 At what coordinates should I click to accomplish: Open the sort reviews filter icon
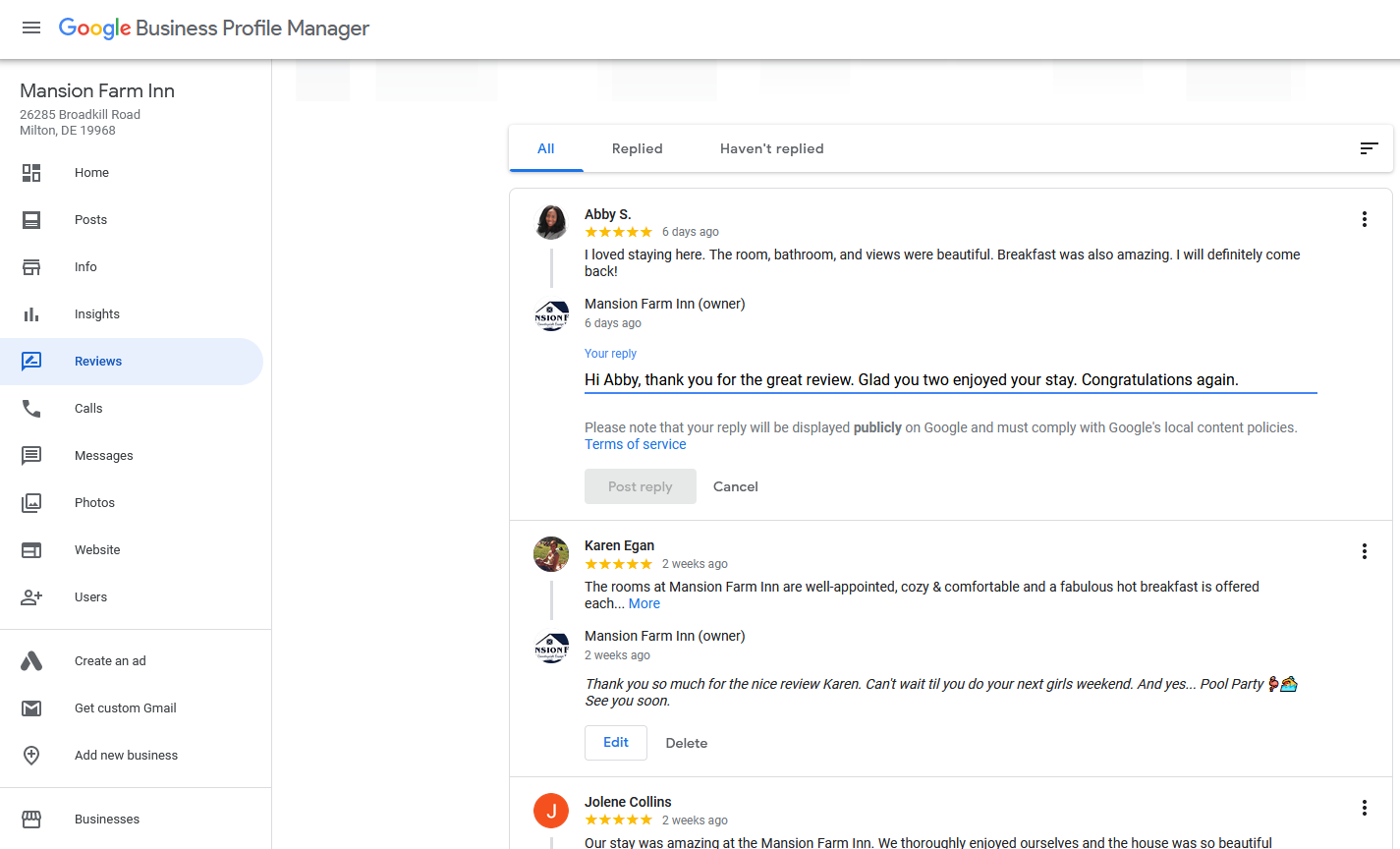1369,148
